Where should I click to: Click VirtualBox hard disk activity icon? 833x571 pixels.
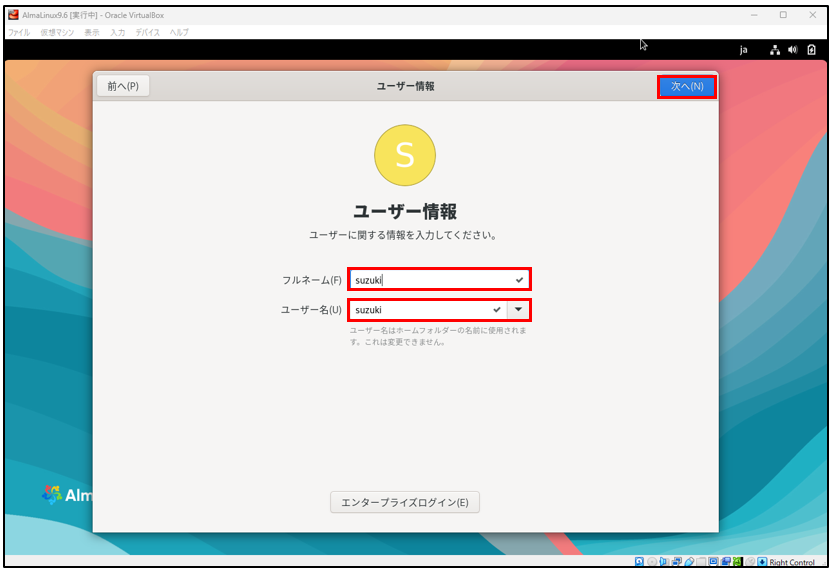[x=640, y=562]
